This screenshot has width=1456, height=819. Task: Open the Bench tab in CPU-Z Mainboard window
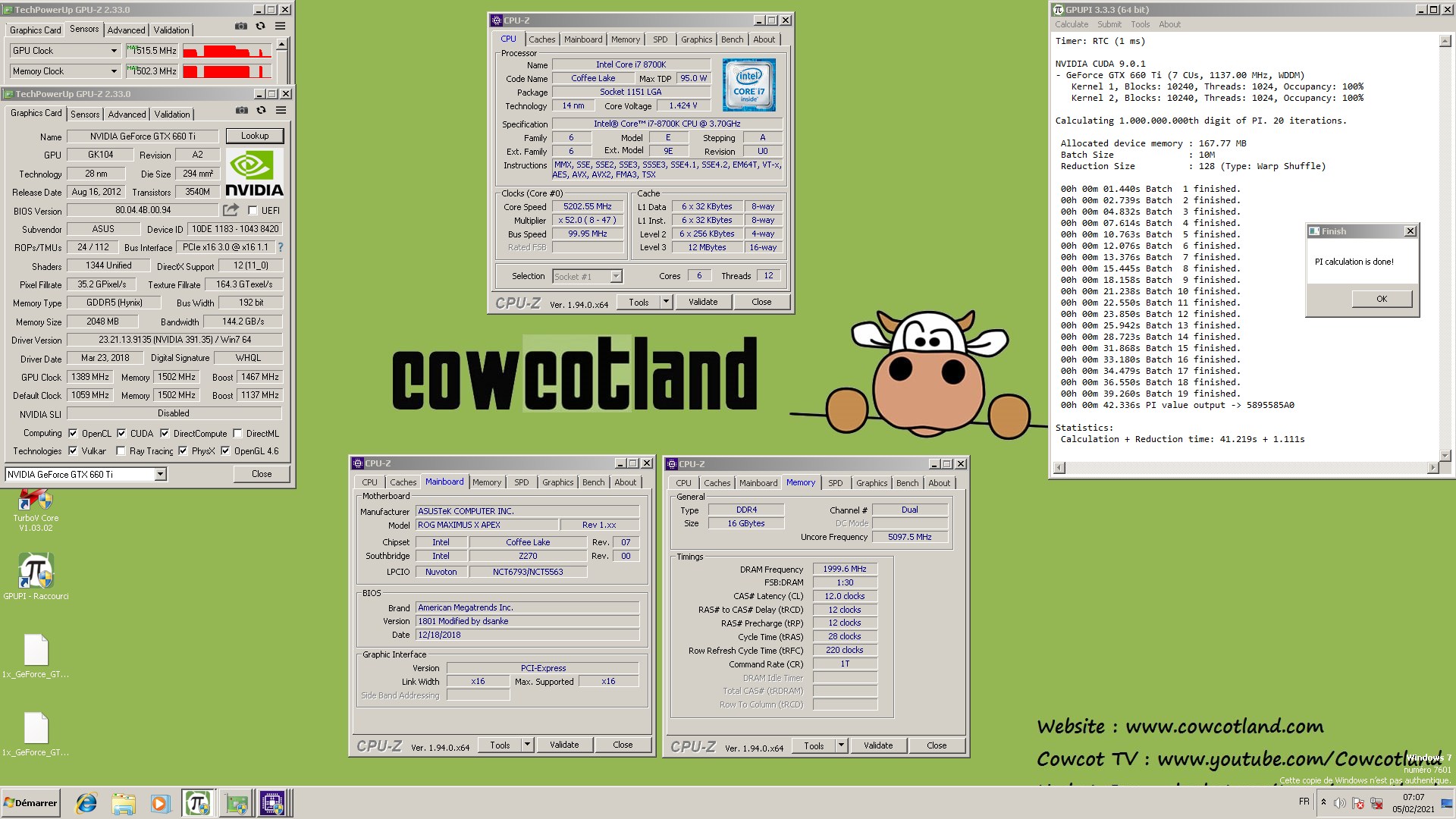pos(594,482)
